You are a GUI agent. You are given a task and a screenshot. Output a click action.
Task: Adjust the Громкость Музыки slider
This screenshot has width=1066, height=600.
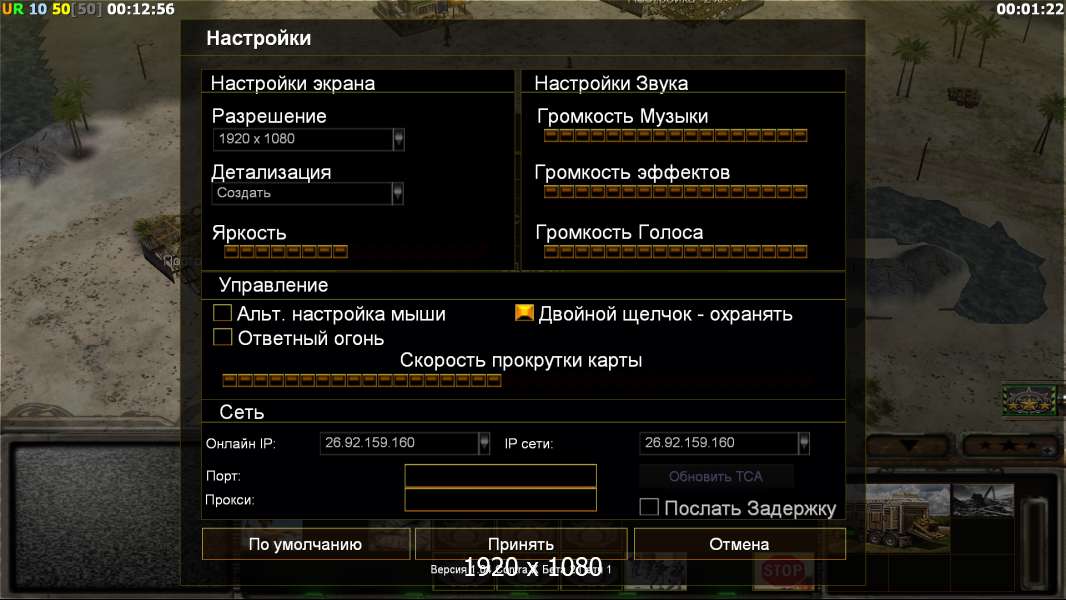point(675,135)
